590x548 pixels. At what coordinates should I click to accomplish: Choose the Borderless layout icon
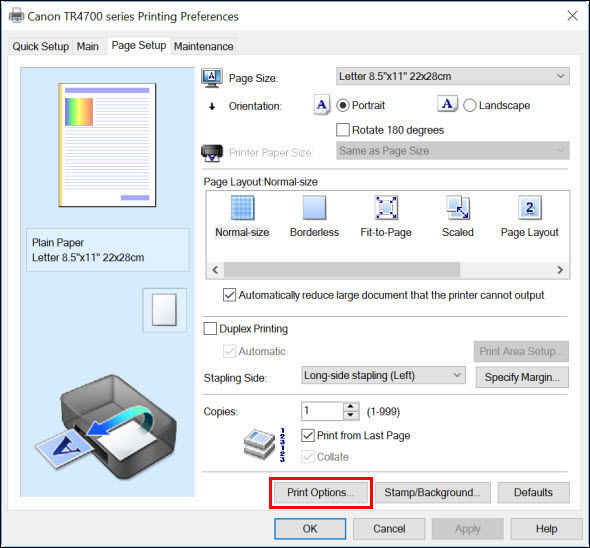[314, 207]
